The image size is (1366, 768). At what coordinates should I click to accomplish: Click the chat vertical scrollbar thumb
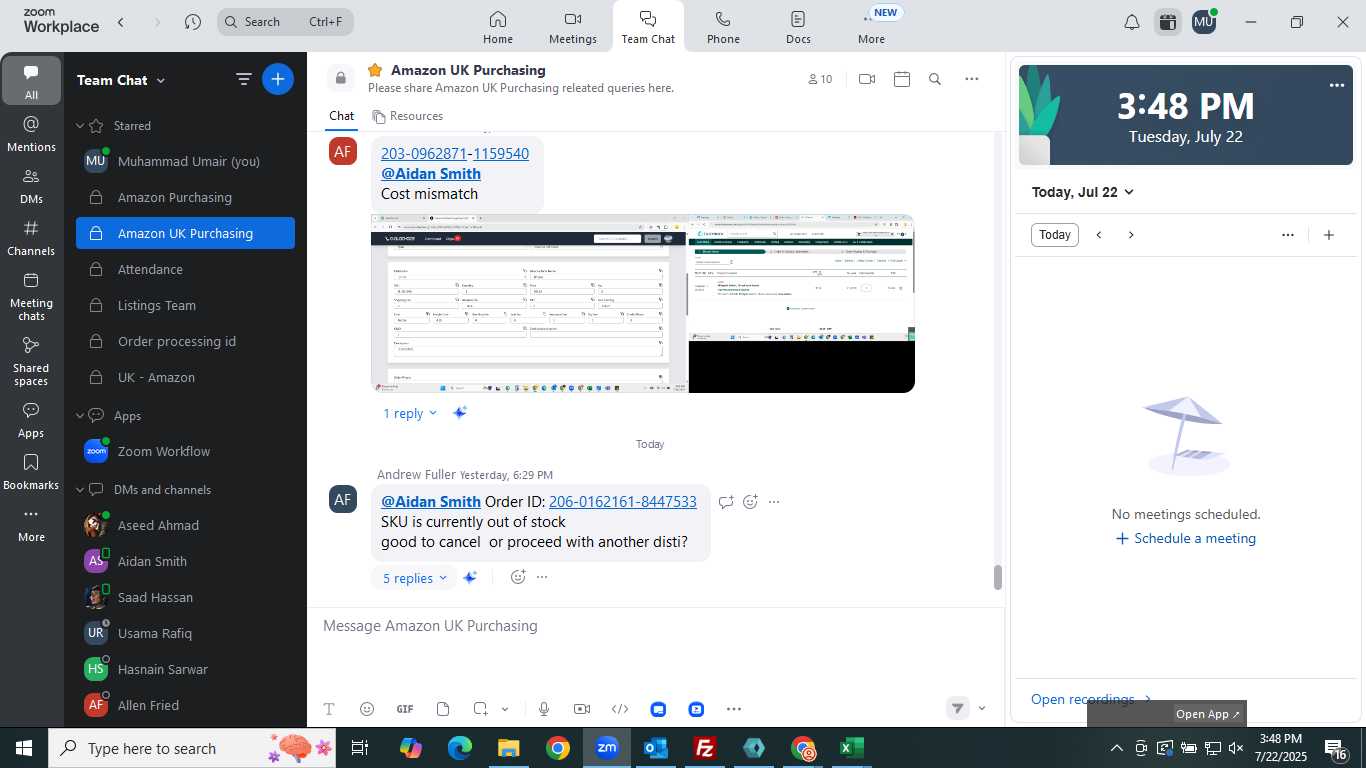[997, 577]
